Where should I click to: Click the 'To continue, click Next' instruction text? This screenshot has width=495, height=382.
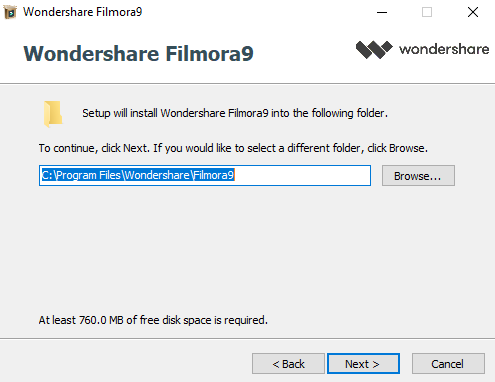pyautogui.click(x=233, y=148)
